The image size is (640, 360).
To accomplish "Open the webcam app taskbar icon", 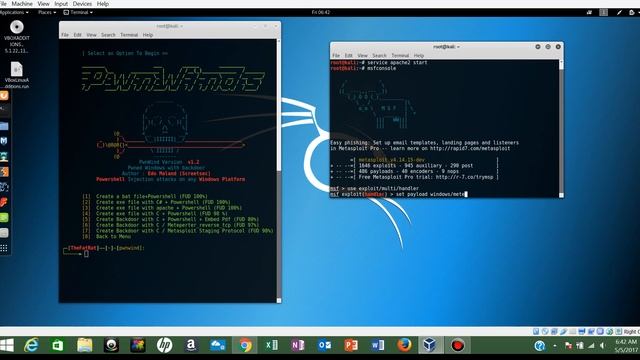I will (111, 345).
